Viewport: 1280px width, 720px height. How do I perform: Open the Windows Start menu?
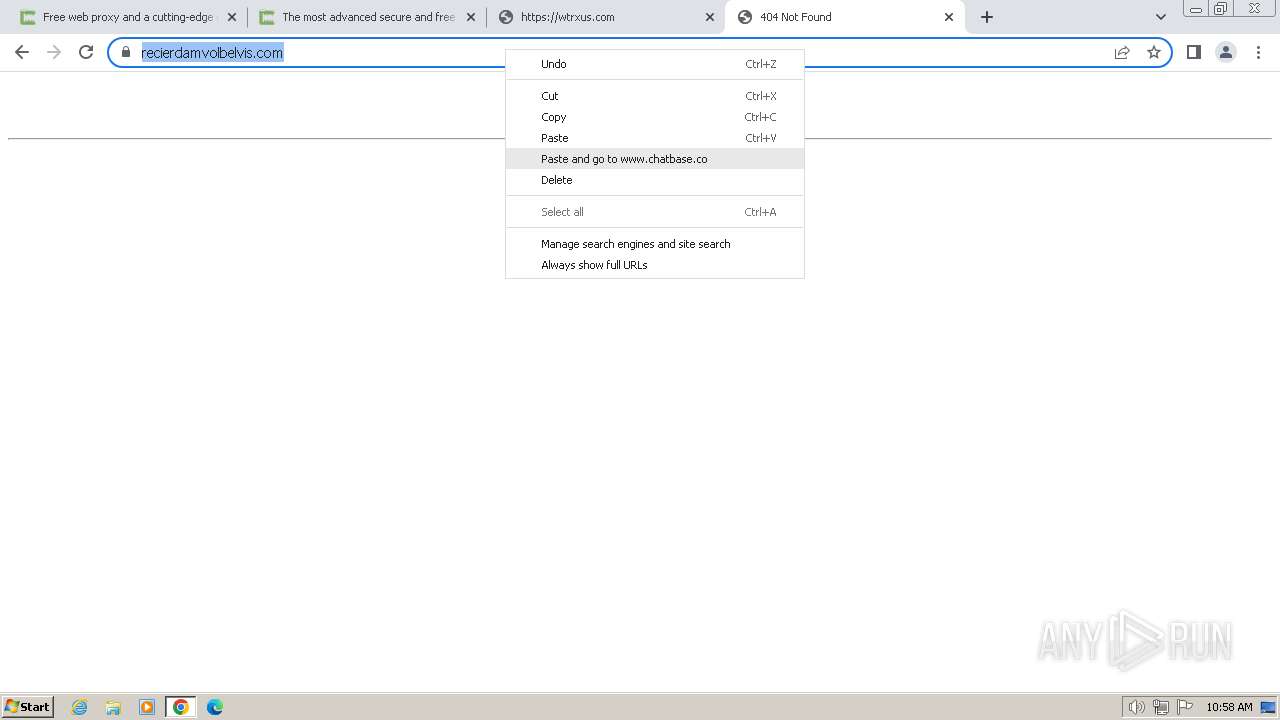pyautogui.click(x=27, y=707)
